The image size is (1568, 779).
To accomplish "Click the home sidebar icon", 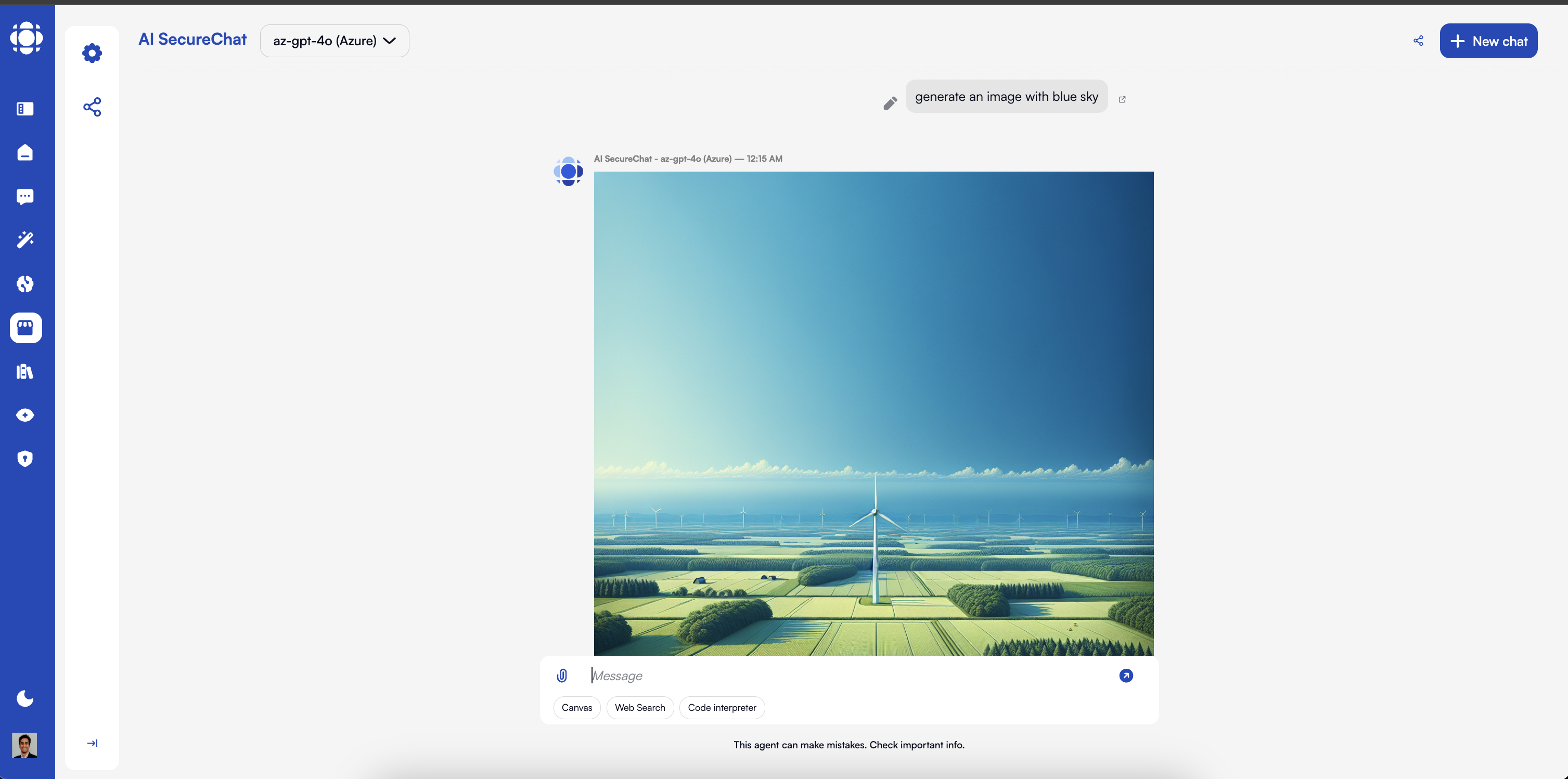I will 25,152.
